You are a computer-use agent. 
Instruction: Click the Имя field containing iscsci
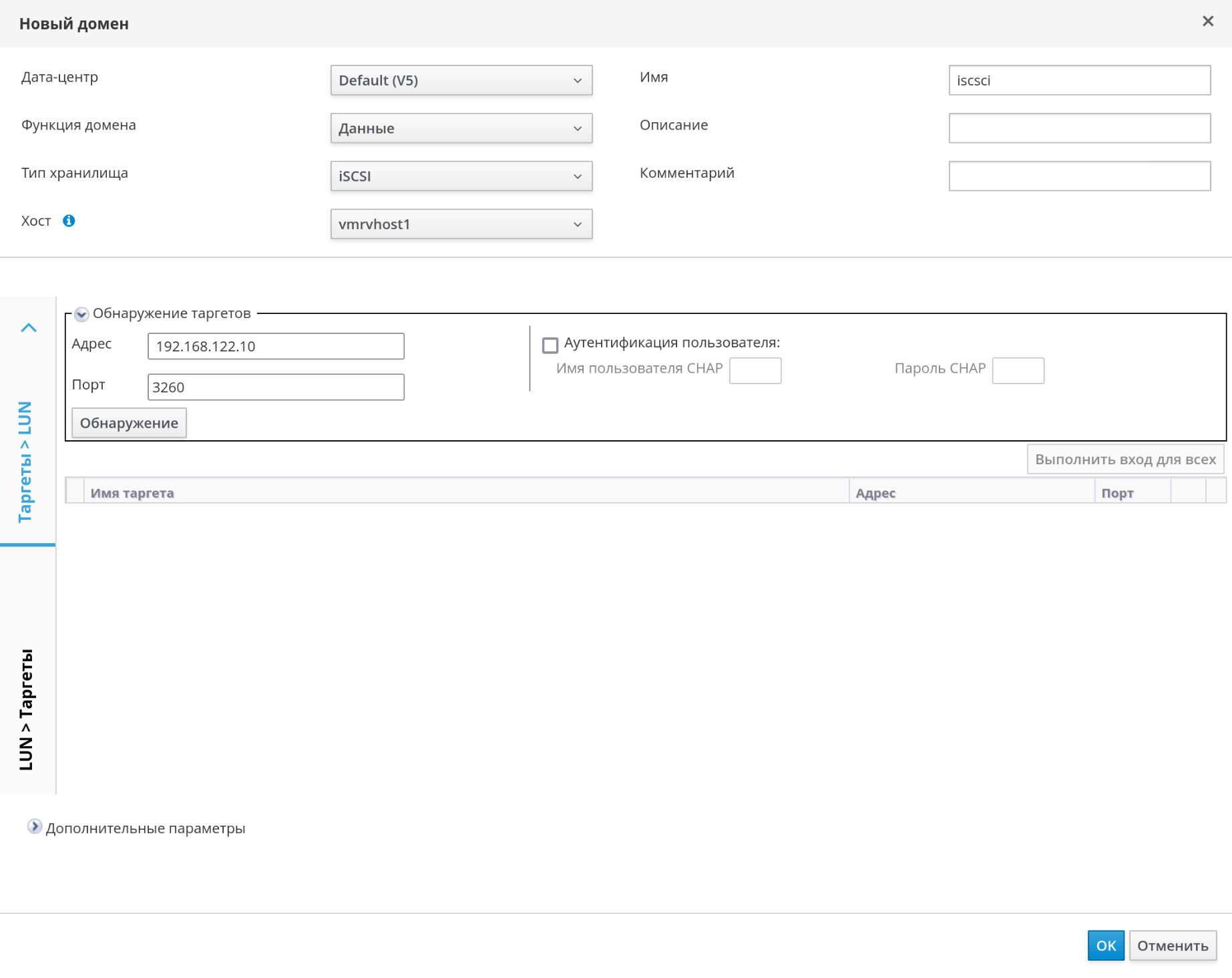(x=1078, y=80)
